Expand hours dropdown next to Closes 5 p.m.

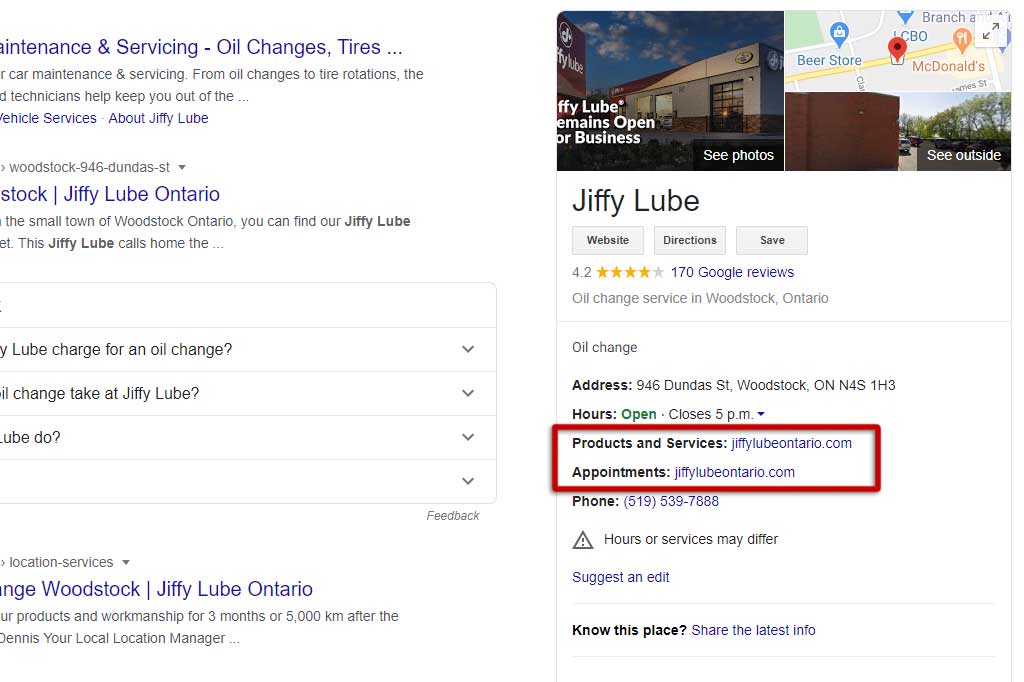[761, 414]
